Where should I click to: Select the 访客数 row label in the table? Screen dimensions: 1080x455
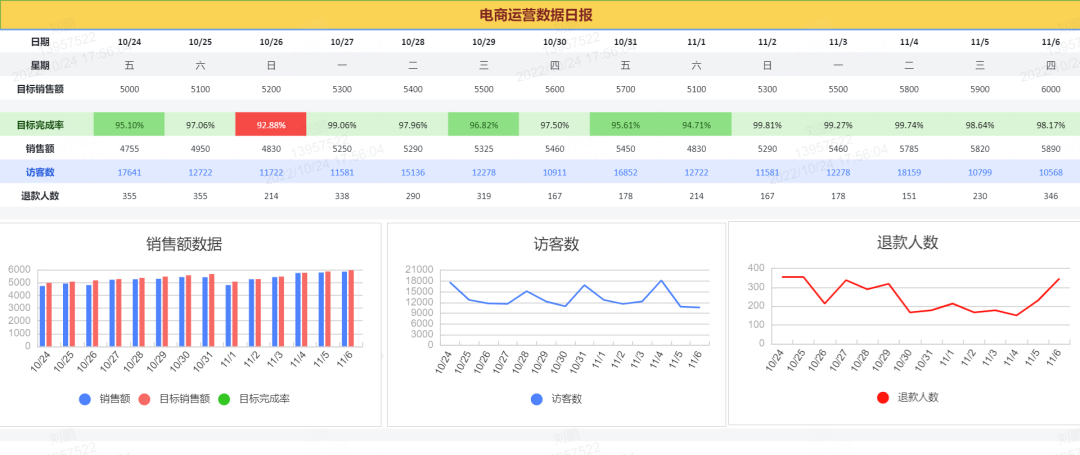40,171
